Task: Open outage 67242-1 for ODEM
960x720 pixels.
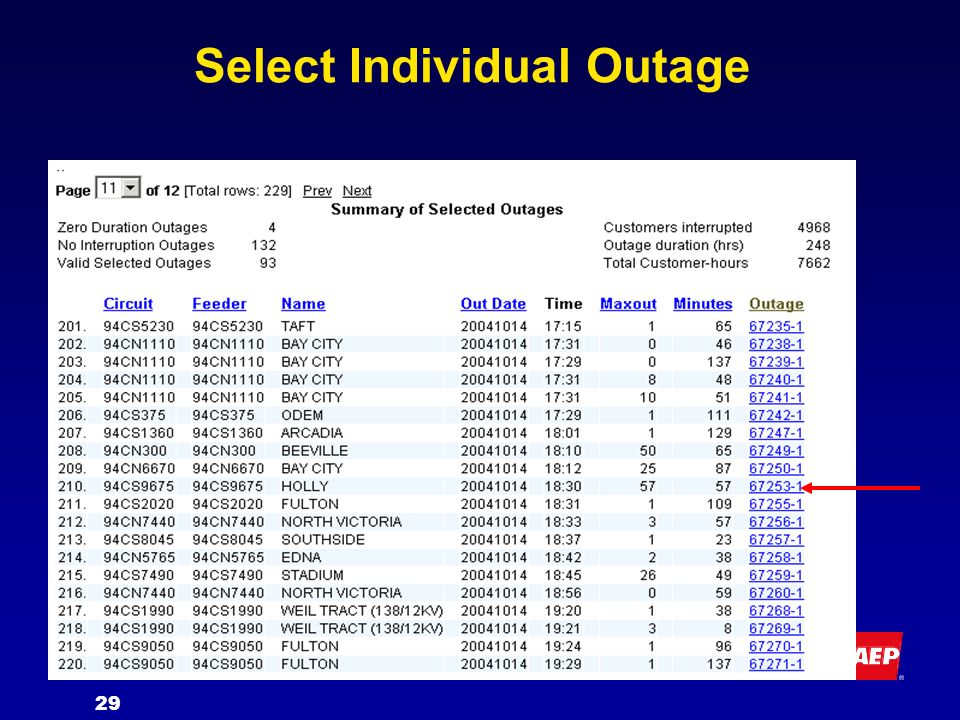Action: pos(776,415)
